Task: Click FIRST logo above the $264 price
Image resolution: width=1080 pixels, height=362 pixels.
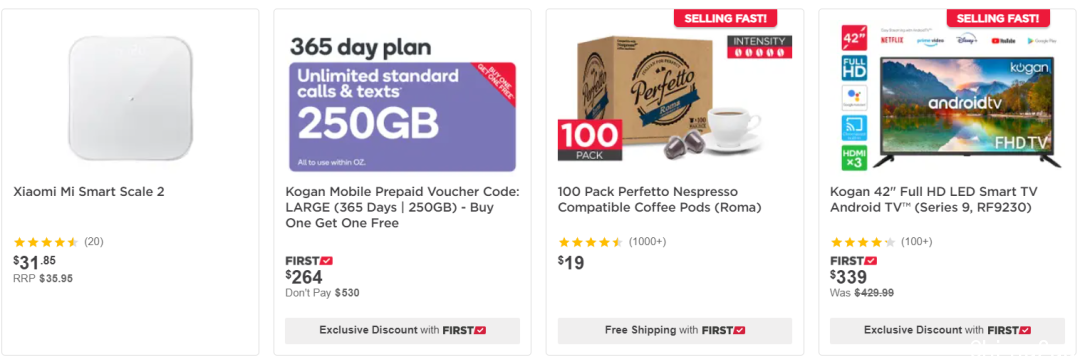Action: [309, 261]
